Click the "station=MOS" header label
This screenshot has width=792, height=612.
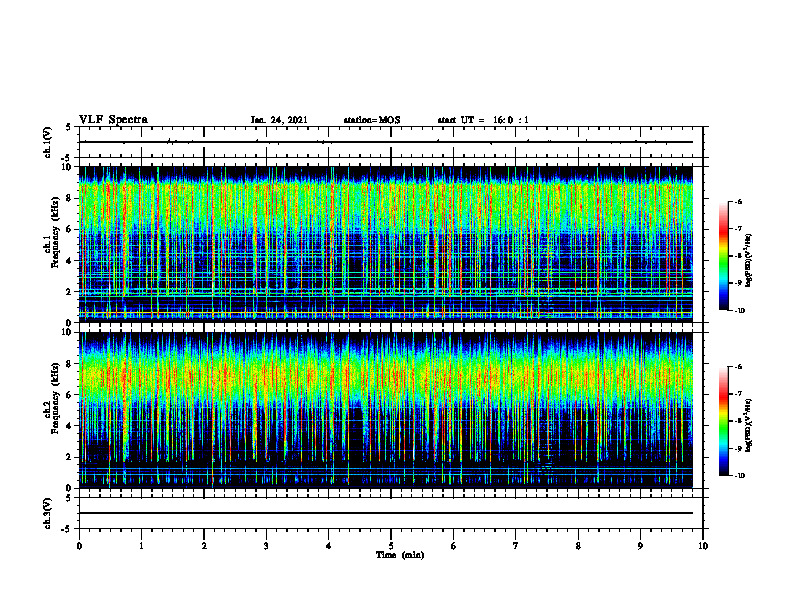[372, 120]
